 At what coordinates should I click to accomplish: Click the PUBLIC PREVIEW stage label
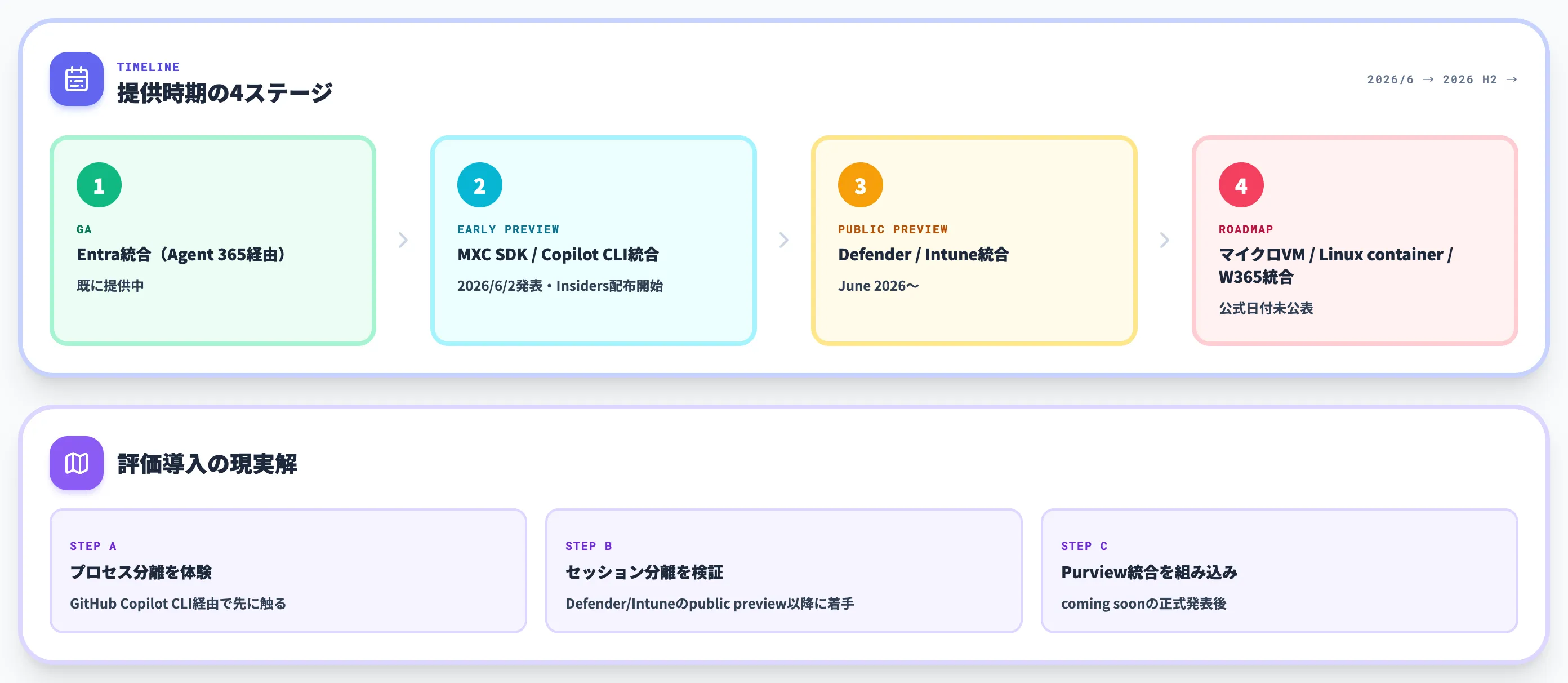tap(893, 230)
